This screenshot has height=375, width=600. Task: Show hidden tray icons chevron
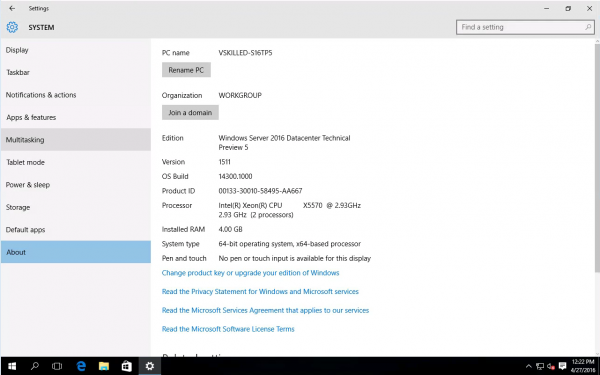point(528,366)
